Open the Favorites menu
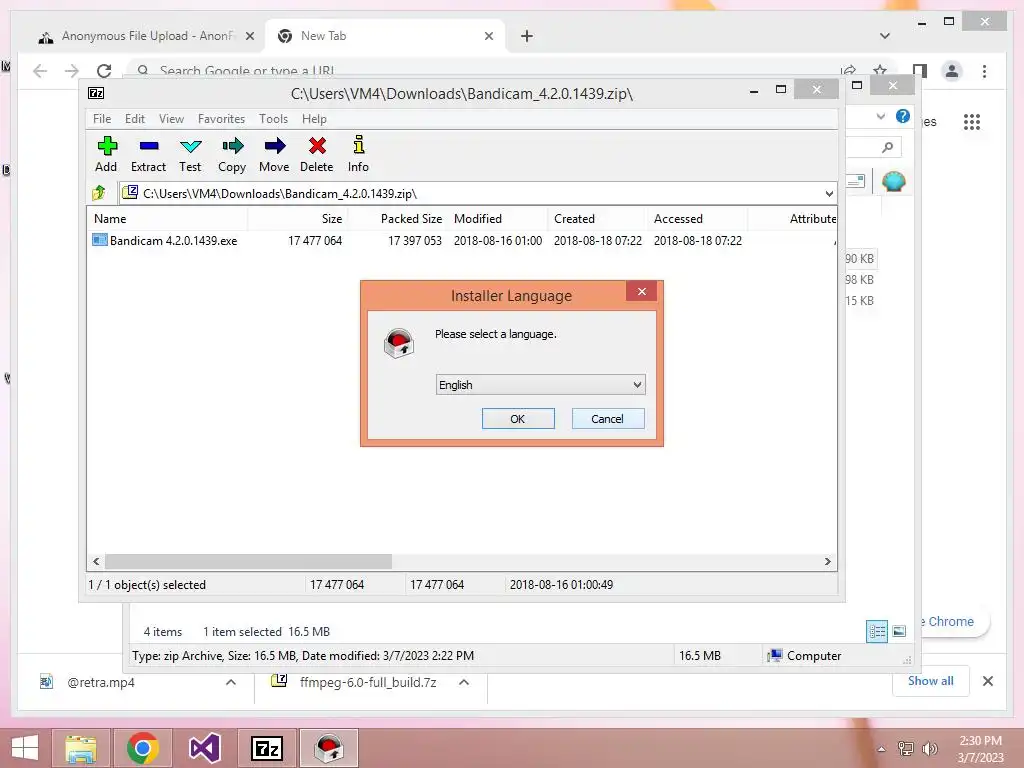 click(x=221, y=119)
